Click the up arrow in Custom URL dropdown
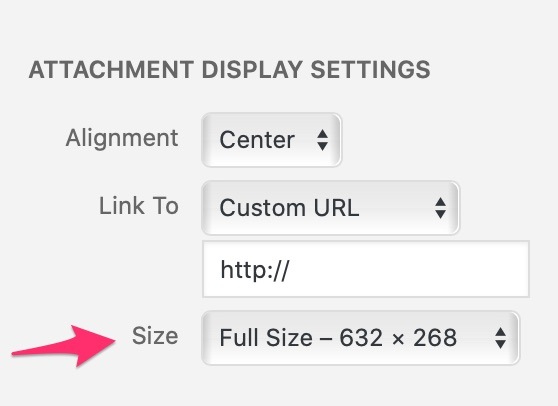 (441, 202)
